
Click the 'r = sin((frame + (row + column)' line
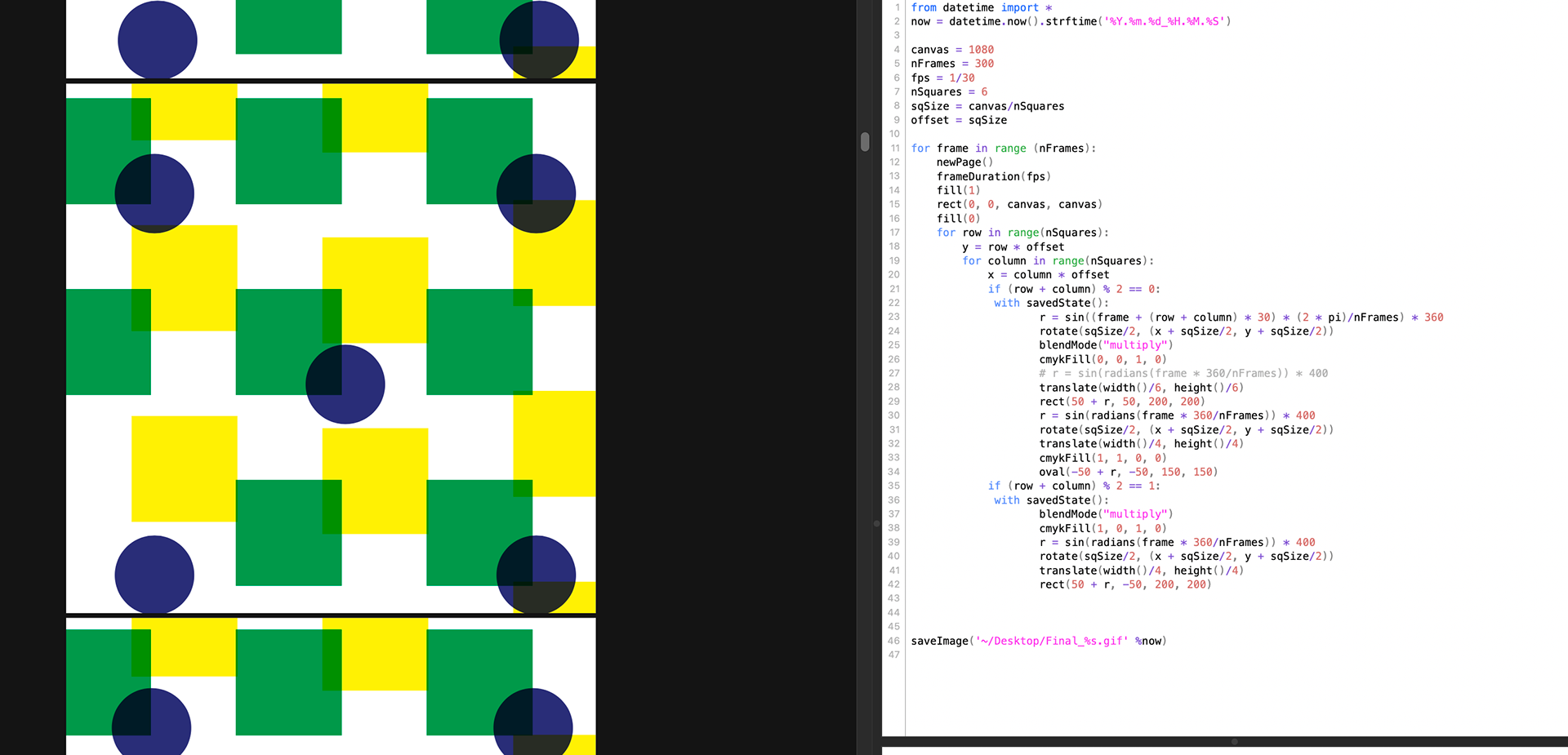(1241, 318)
